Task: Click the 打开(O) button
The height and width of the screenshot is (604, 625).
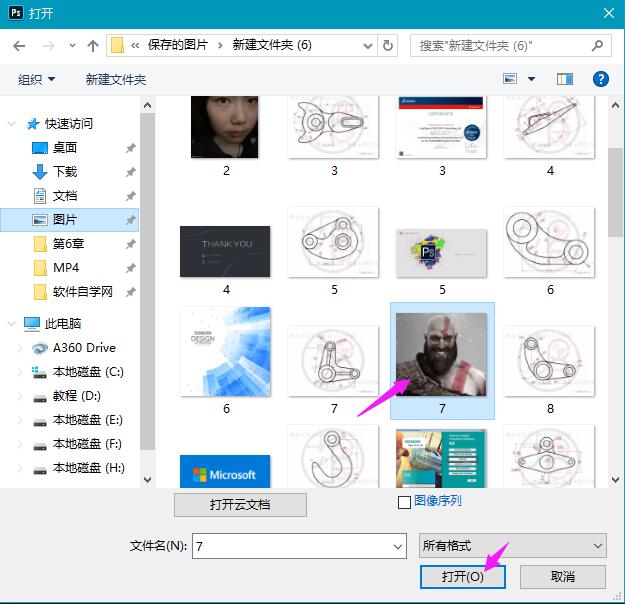Action: (x=463, y=576)
